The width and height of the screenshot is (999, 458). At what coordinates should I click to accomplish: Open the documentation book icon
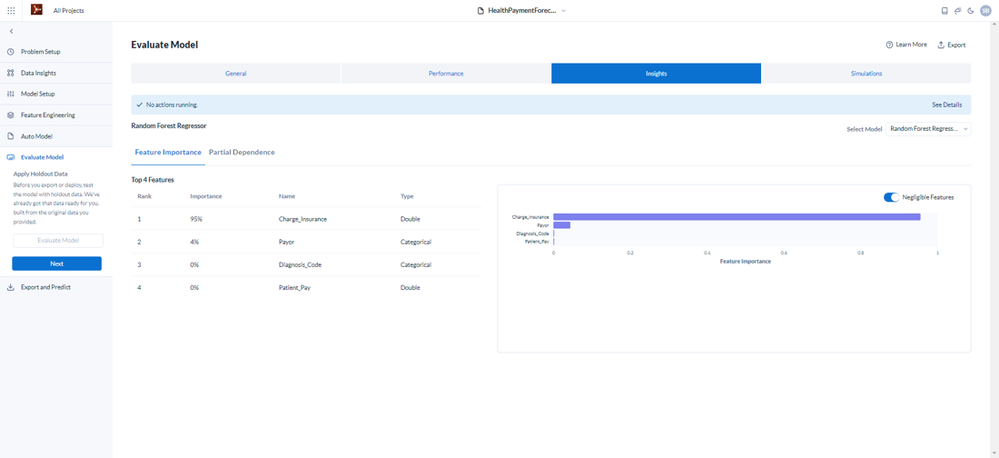945,11
